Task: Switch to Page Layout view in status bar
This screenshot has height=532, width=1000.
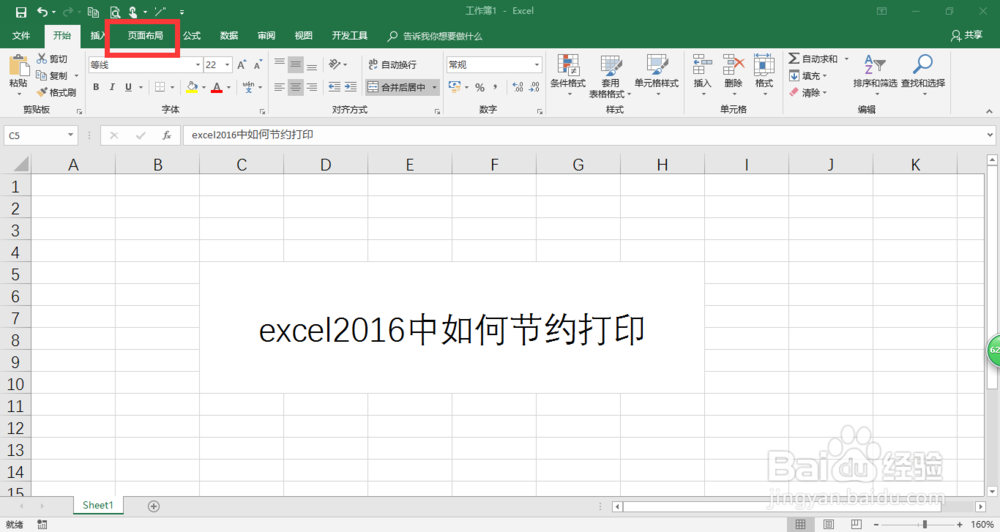Action: (828, 524)
